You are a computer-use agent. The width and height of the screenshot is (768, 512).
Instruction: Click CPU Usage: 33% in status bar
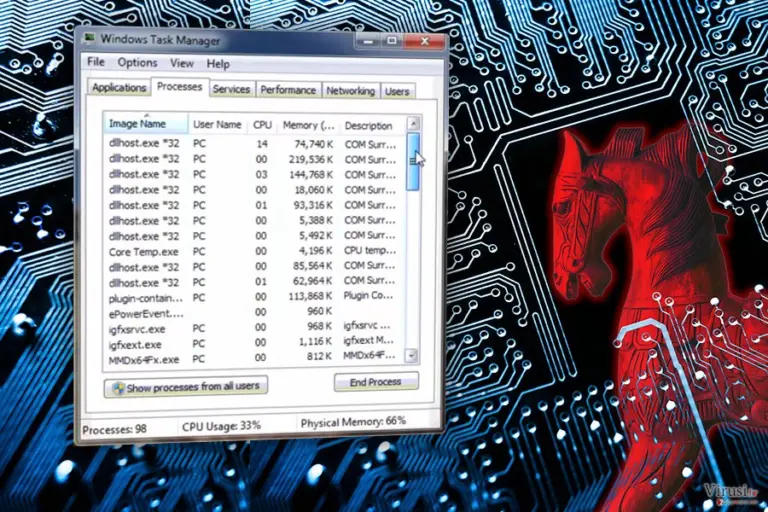click(221, 426)
